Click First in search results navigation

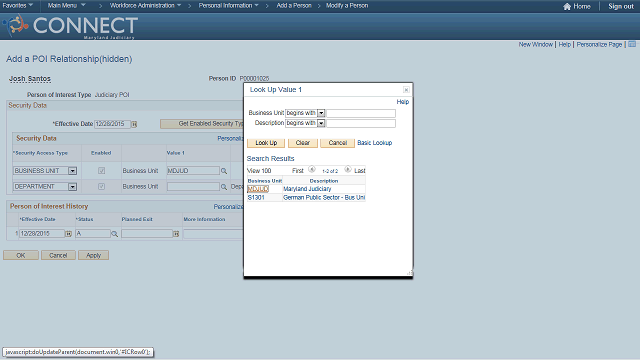[298, 171]
